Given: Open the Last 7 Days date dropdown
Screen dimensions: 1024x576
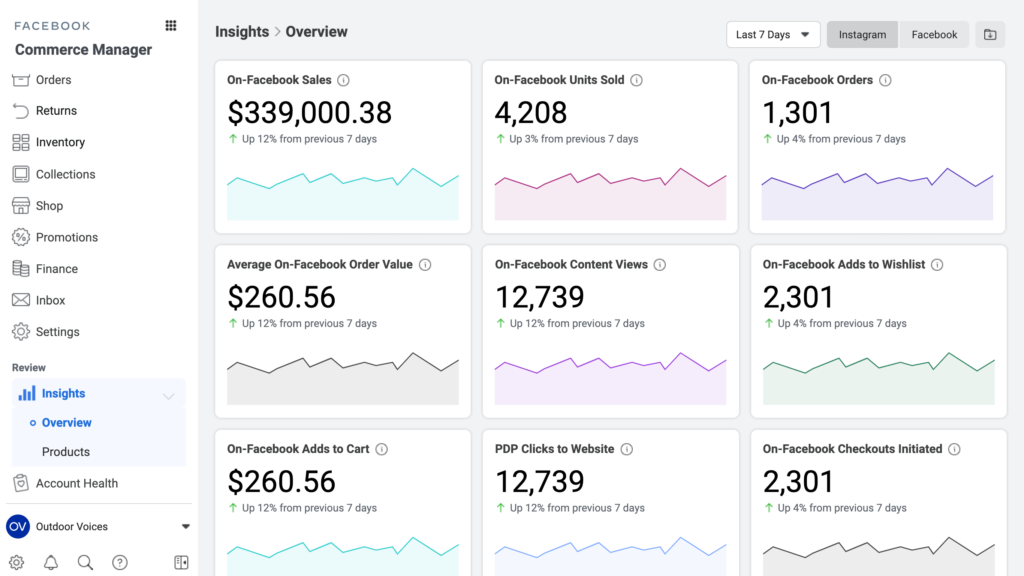Looking at the screenshot, I should click(773, 35).
